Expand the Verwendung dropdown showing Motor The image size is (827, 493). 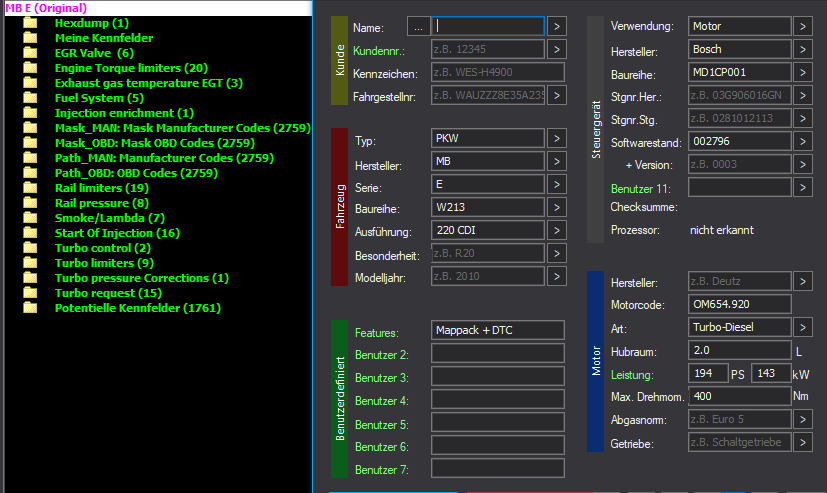(x=803, y=26)
